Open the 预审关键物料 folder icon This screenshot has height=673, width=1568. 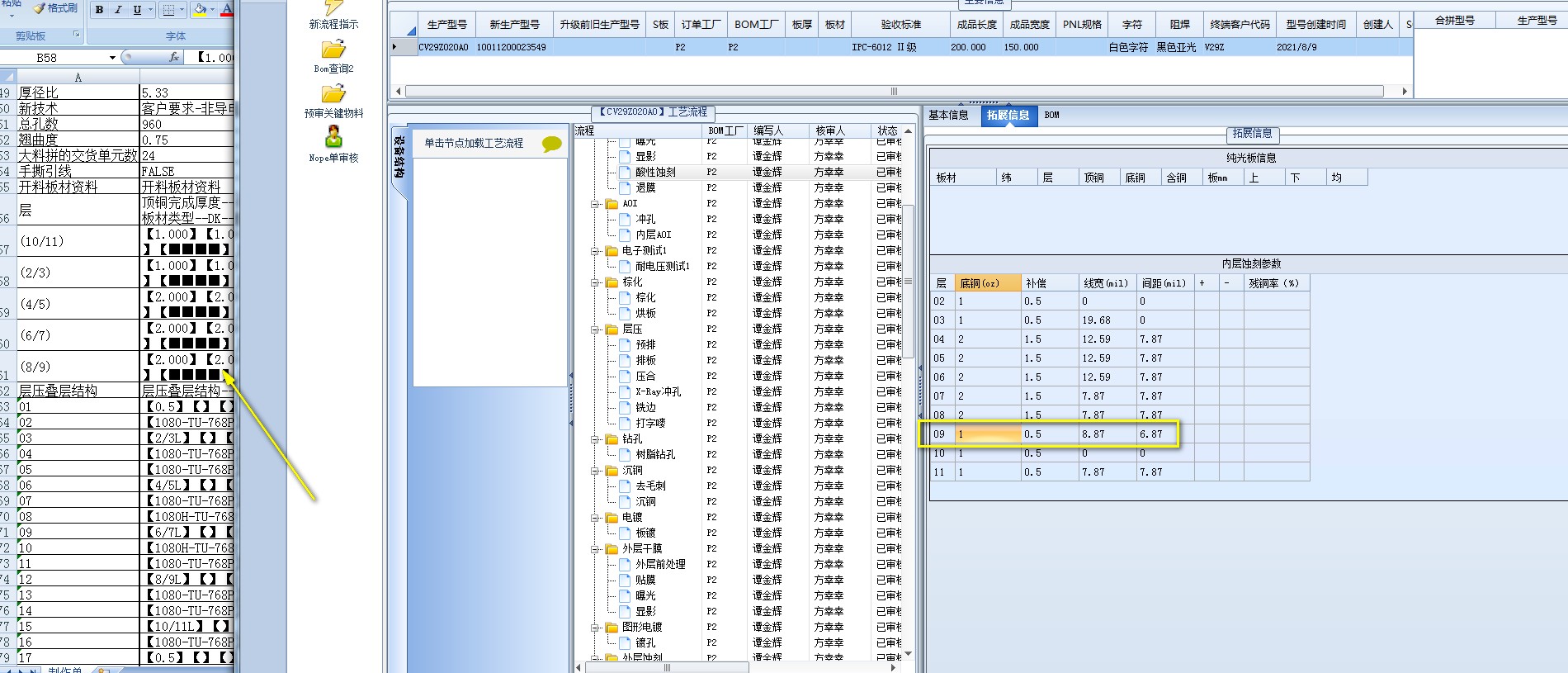(x=333, y=94)
